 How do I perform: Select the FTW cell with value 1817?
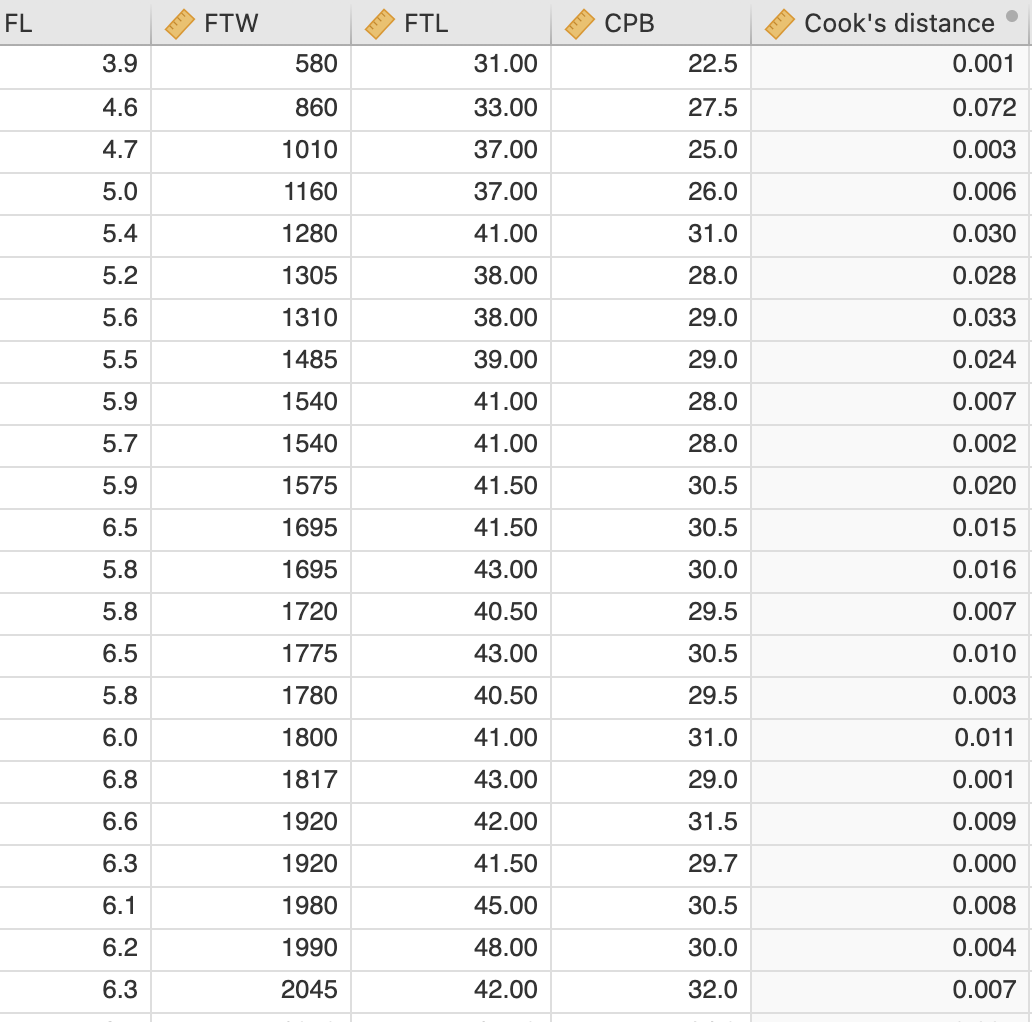coord(251,780)
